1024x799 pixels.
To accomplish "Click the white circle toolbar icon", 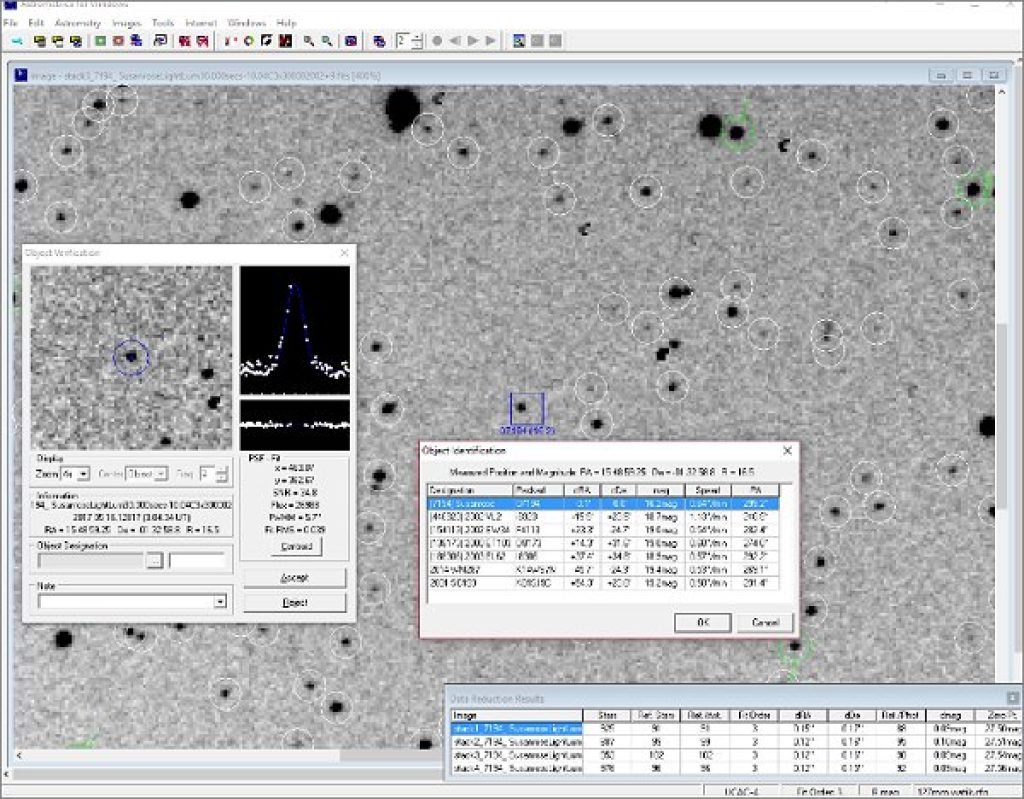I will coord(249,41).
